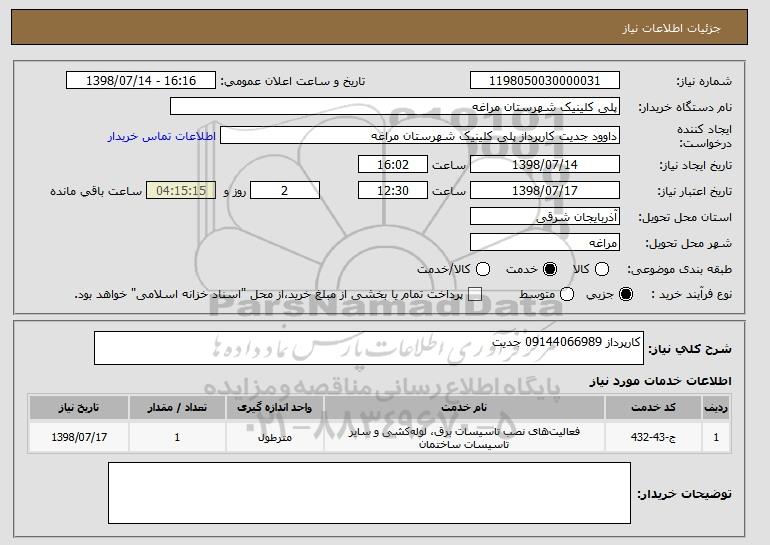The image size is (770, 545).
Task: Select the کالا radio button
Action: click(602, 269)
